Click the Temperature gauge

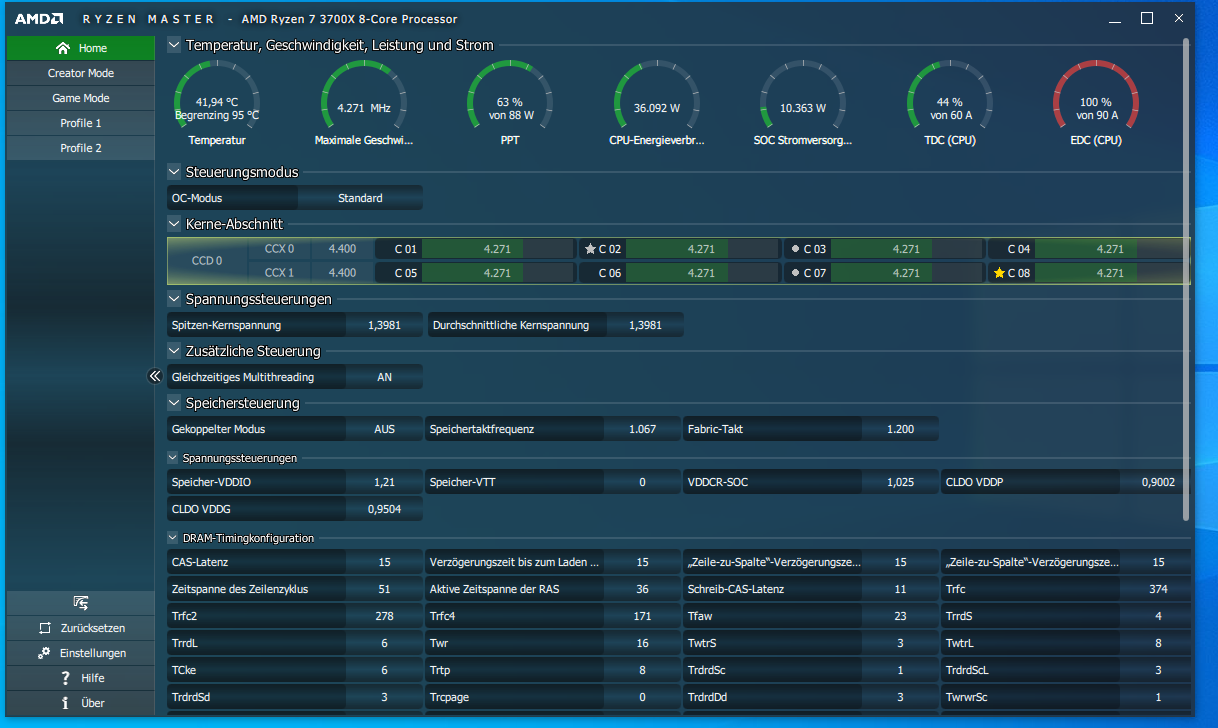pyautogui.click(x=217, y=104)
